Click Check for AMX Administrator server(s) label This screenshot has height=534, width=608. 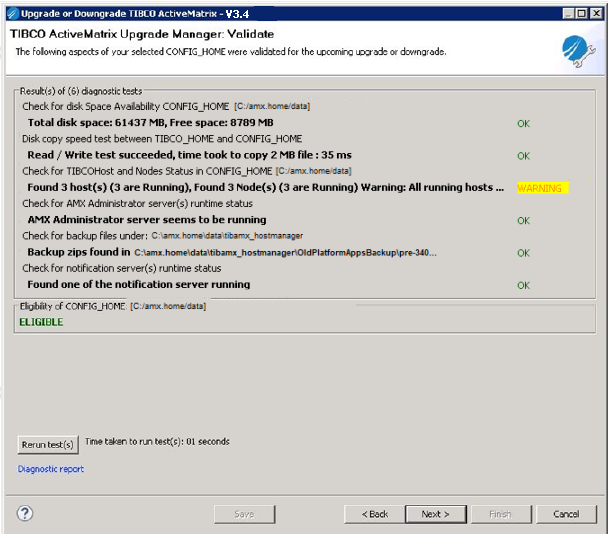point(137,204)
